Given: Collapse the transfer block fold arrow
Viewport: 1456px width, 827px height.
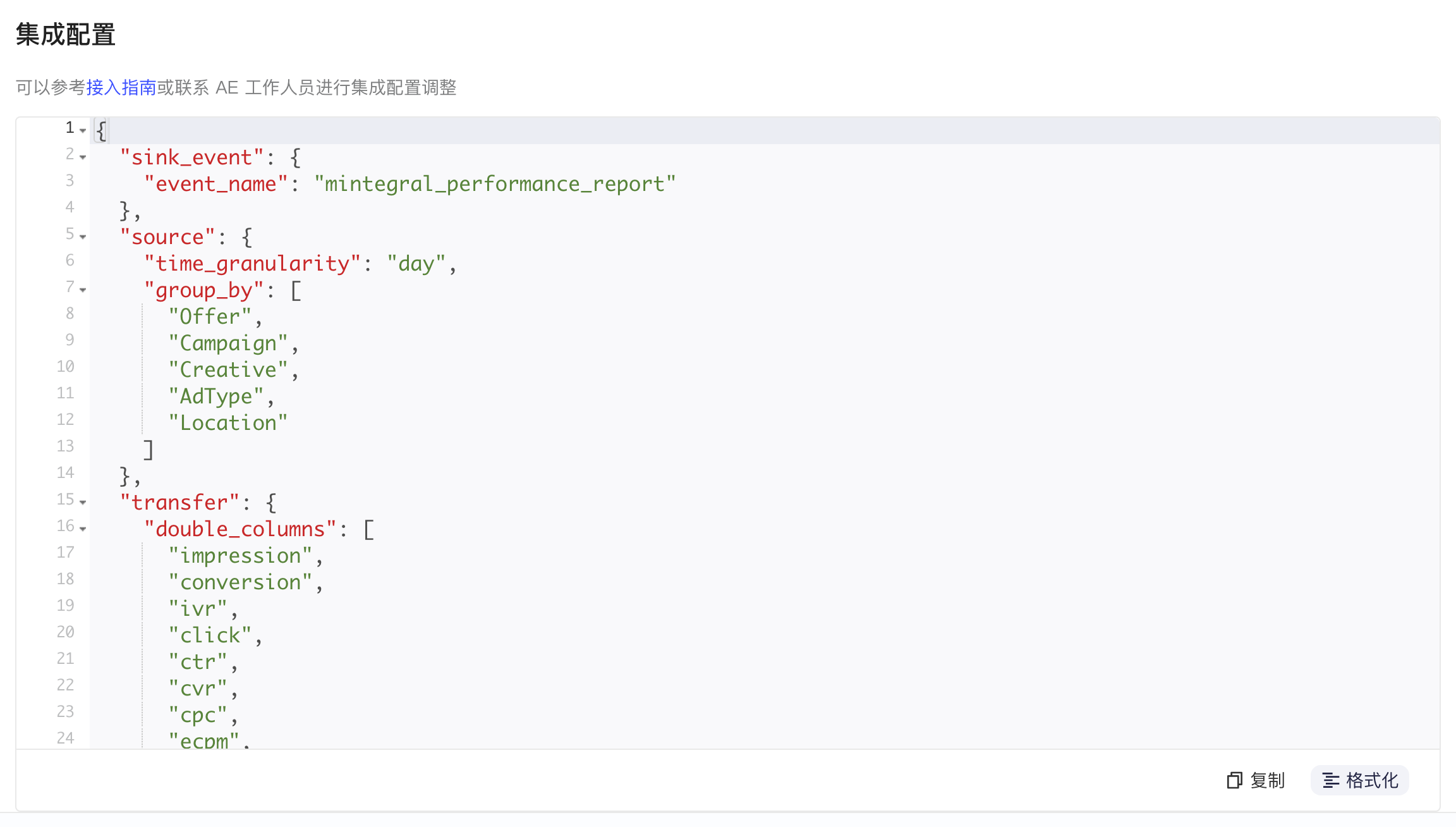Looking at the screenshot, I should pyautogui.click(x=83, y=502).
